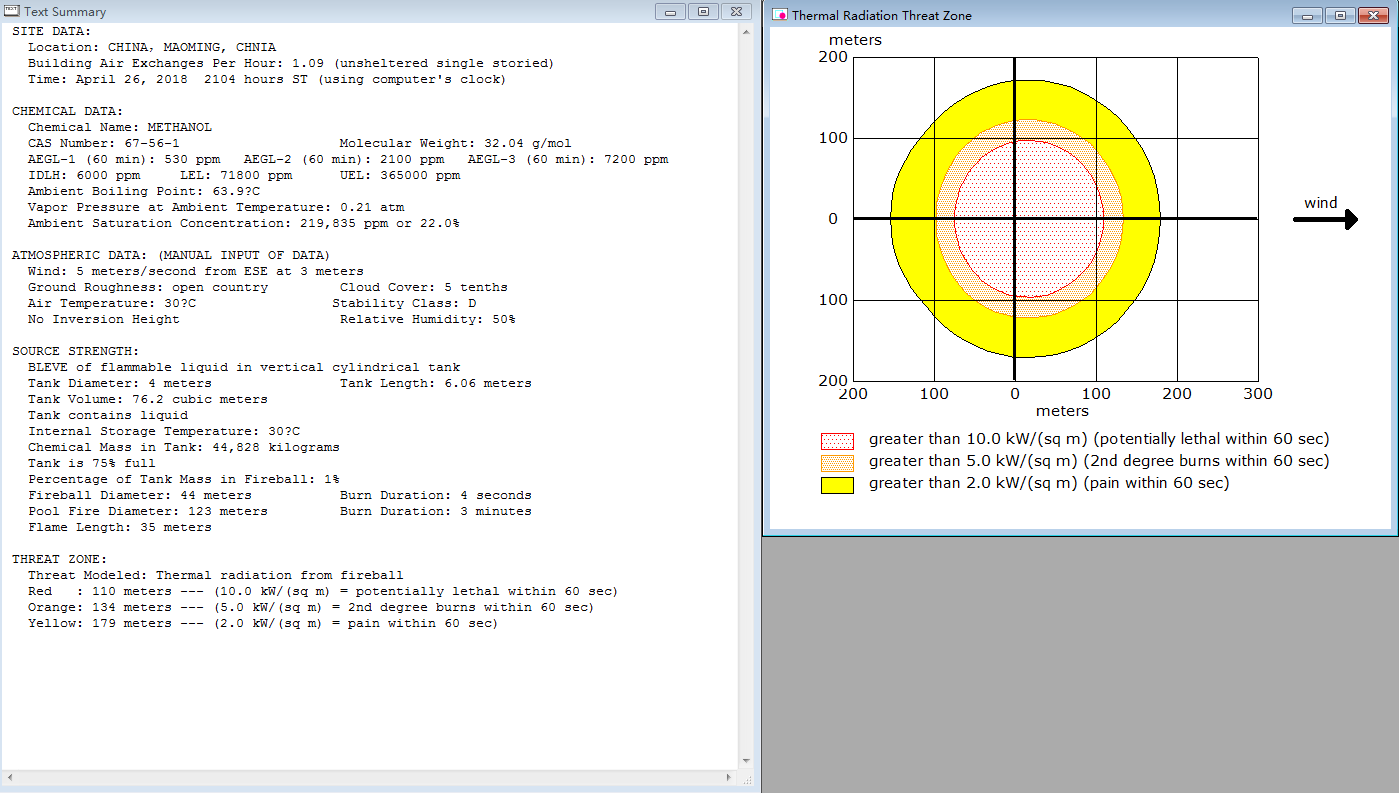Click the 'Ambient Boiling Point: 63.9?C' line
1399x793 pixels.
(x=144, y=191)
